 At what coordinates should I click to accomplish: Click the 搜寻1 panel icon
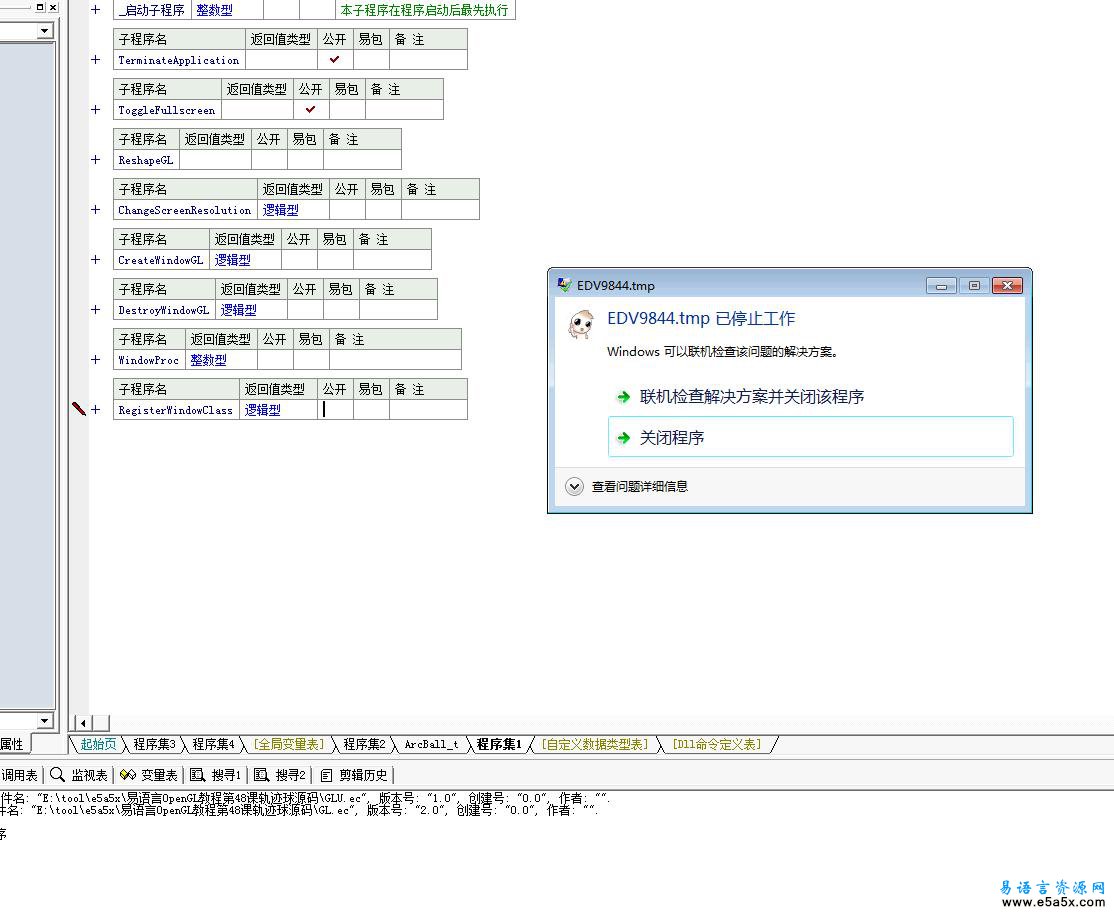198,775
